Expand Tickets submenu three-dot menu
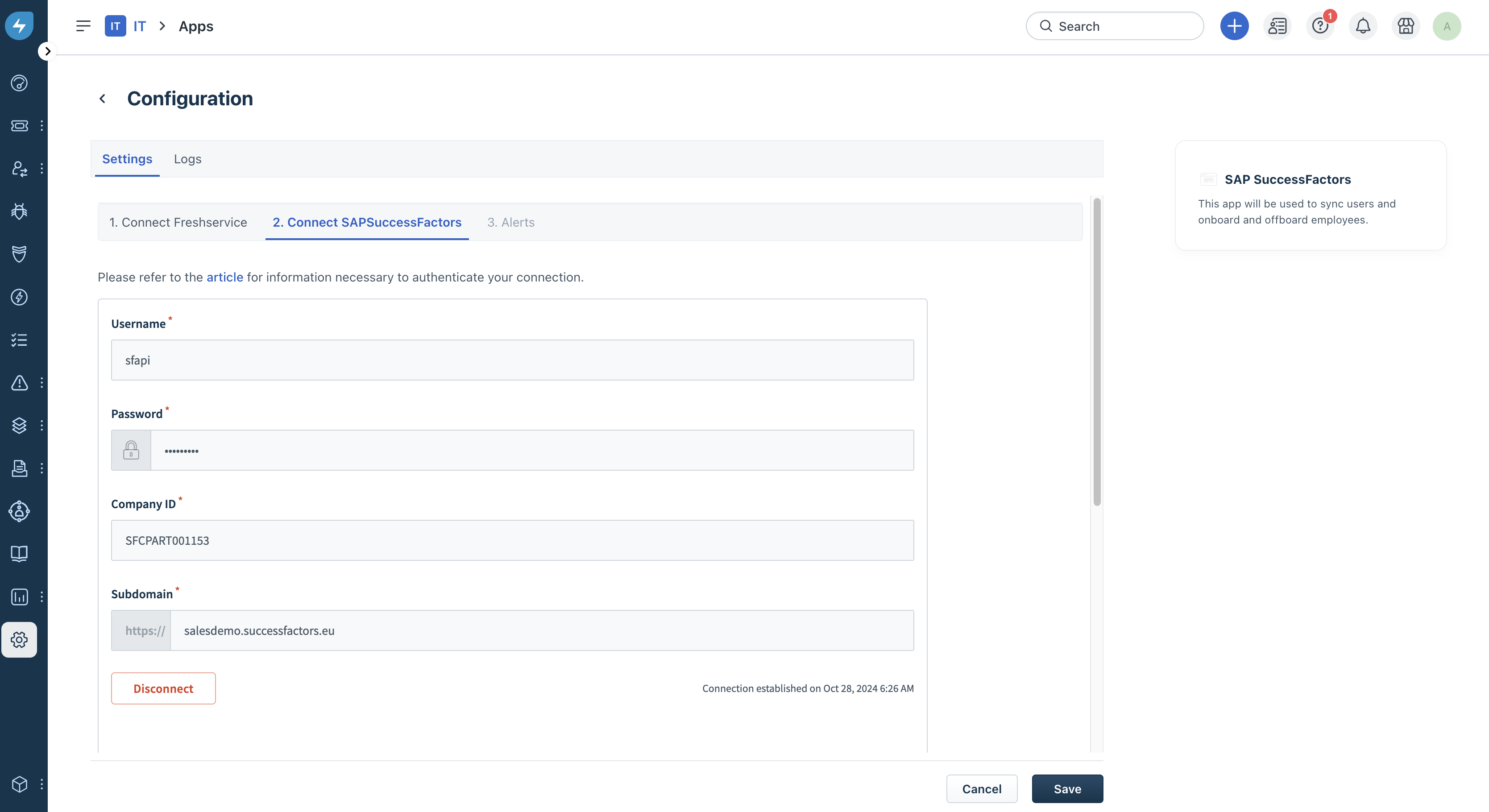The width and height of the screenshot is (1489, 812). tap(41, 125)
